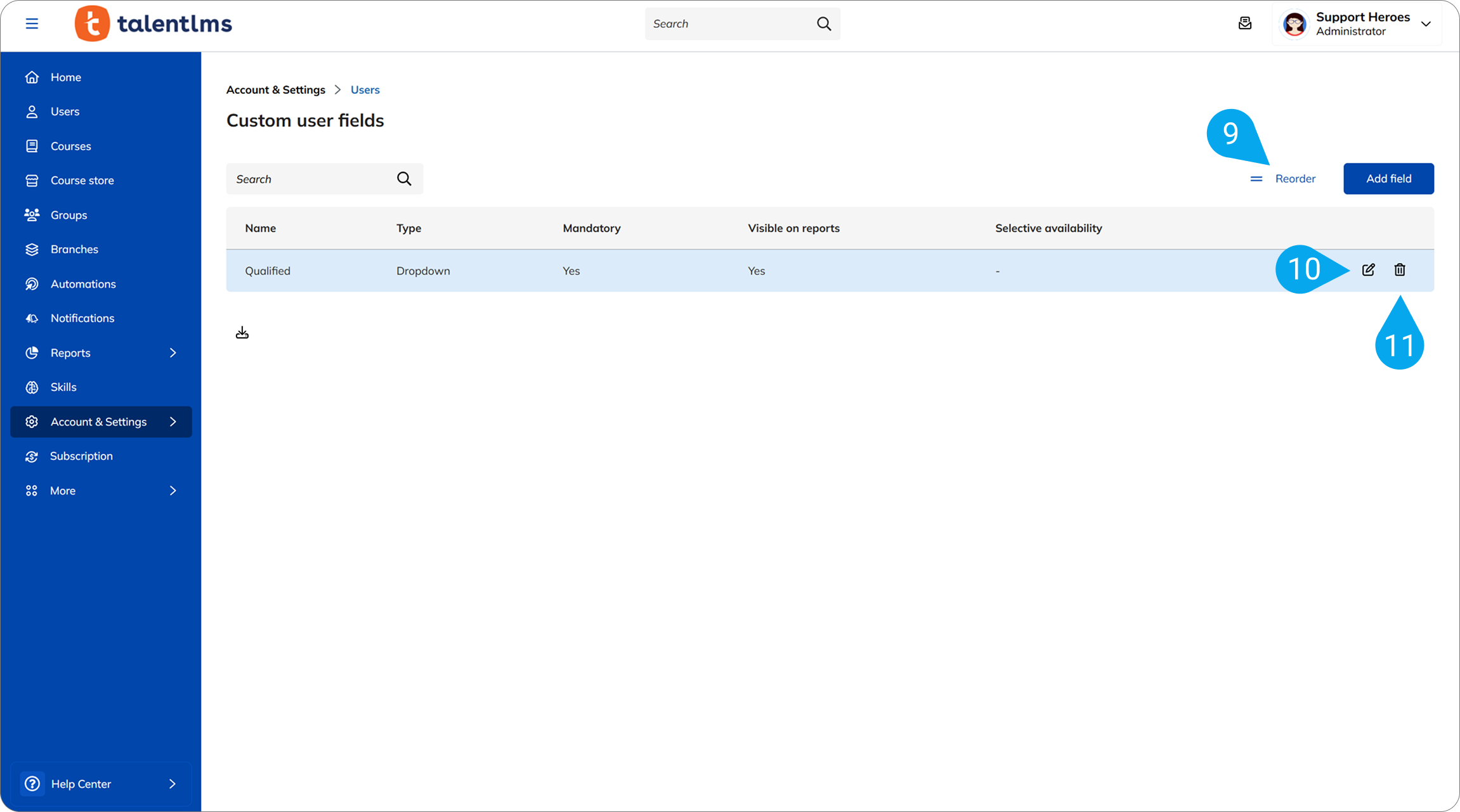Screen dimensions: 1460x812
Task: Open the messages inbox icon in header
Action: pos(1245,23)
